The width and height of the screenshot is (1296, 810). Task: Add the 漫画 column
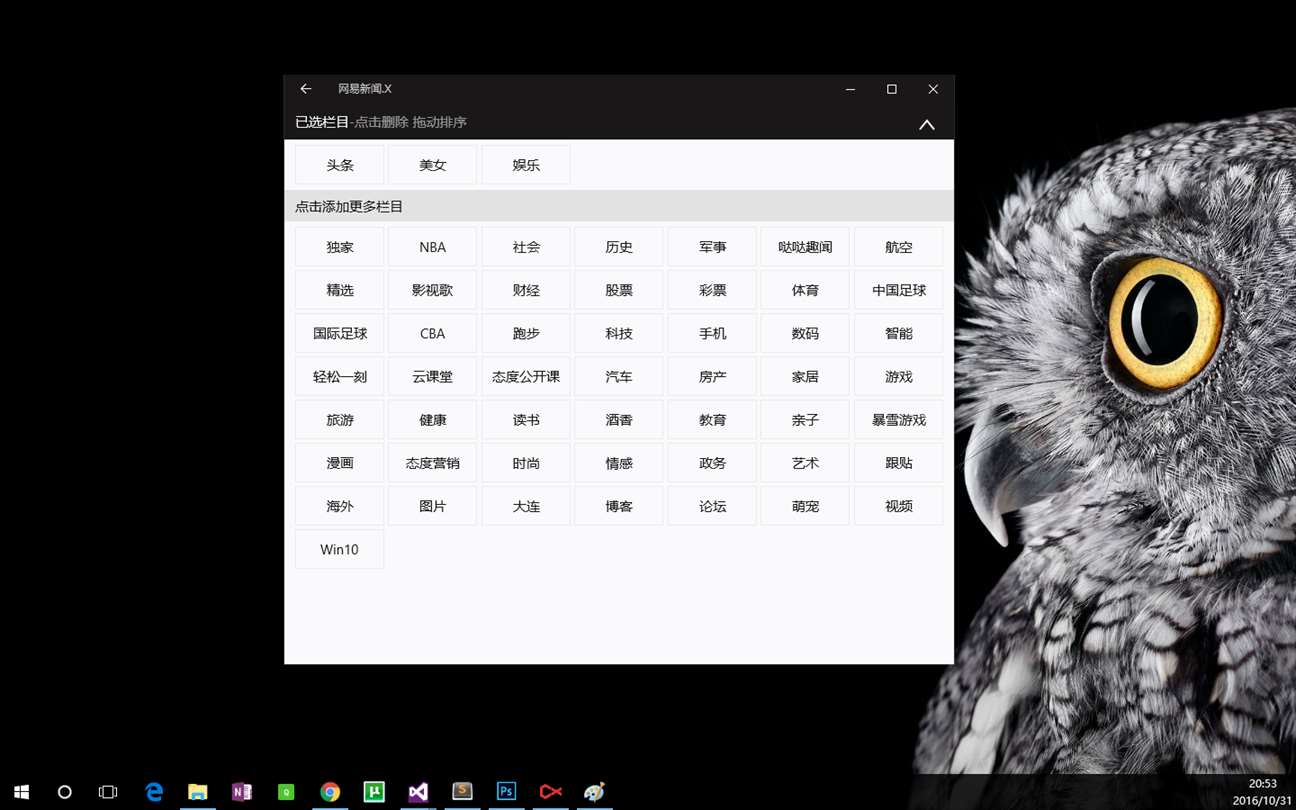tap(340, 463)
